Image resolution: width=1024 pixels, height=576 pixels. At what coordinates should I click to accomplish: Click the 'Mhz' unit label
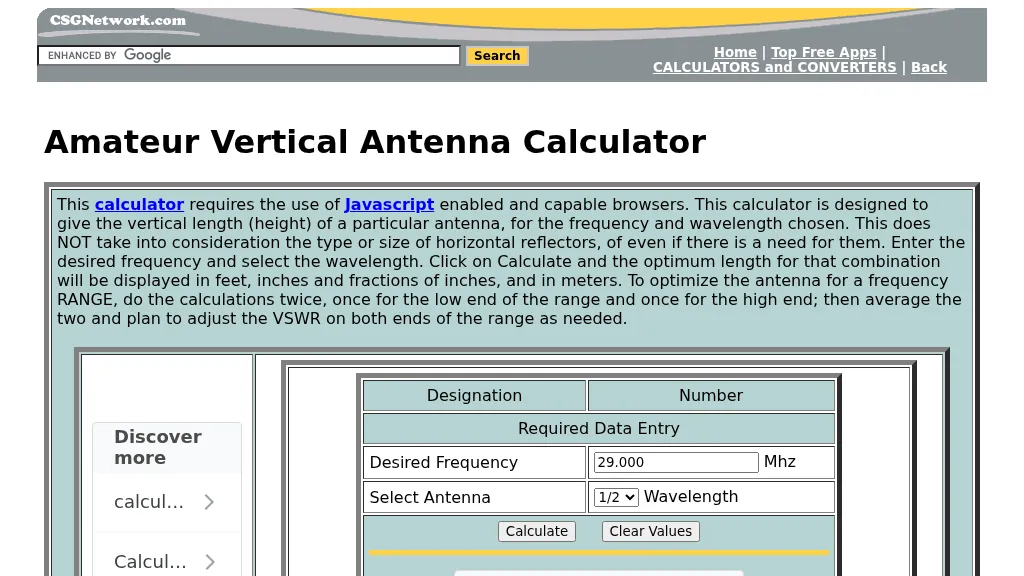(x=780, y=462)
